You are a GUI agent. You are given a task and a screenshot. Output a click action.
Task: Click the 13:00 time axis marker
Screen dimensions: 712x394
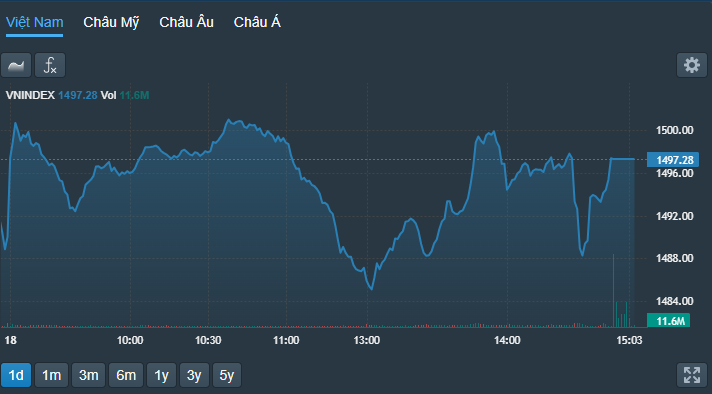pyautogui.click(x=366, y=340)
